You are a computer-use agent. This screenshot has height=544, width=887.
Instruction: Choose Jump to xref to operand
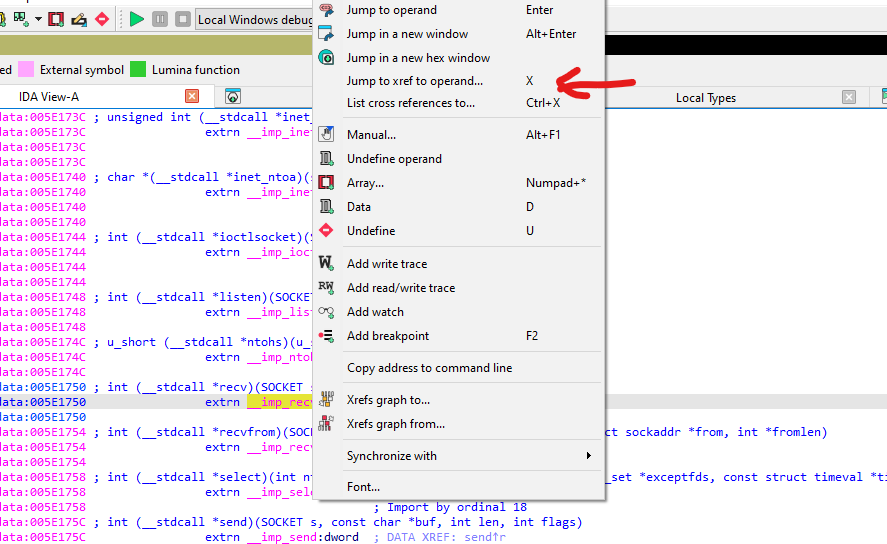point(414,81)
